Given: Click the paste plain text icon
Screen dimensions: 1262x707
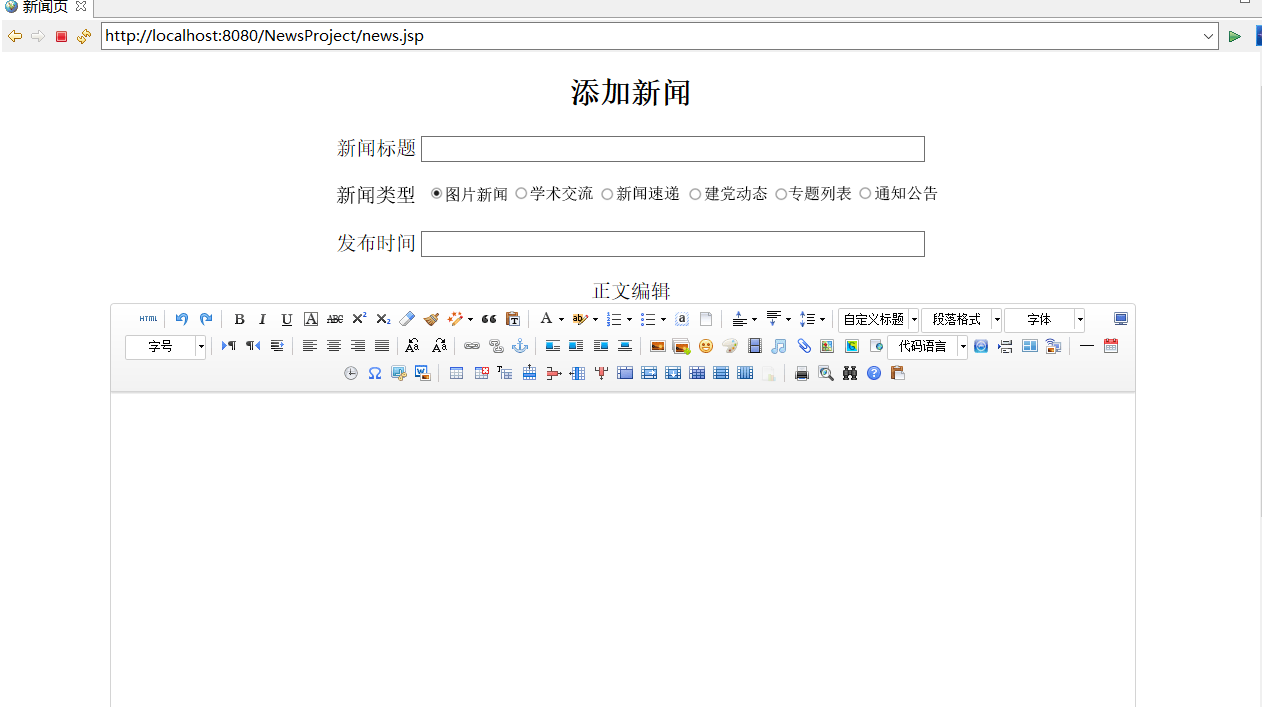Looking at the screenshot, I should pos(513,319).
